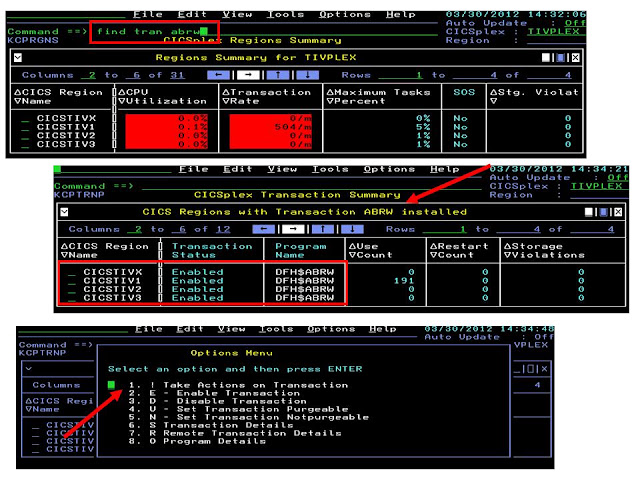Click left arrow in Regions Summary for TIVPLEX
The width and height of the screenshot is (640, 480).
pos(218,75)
